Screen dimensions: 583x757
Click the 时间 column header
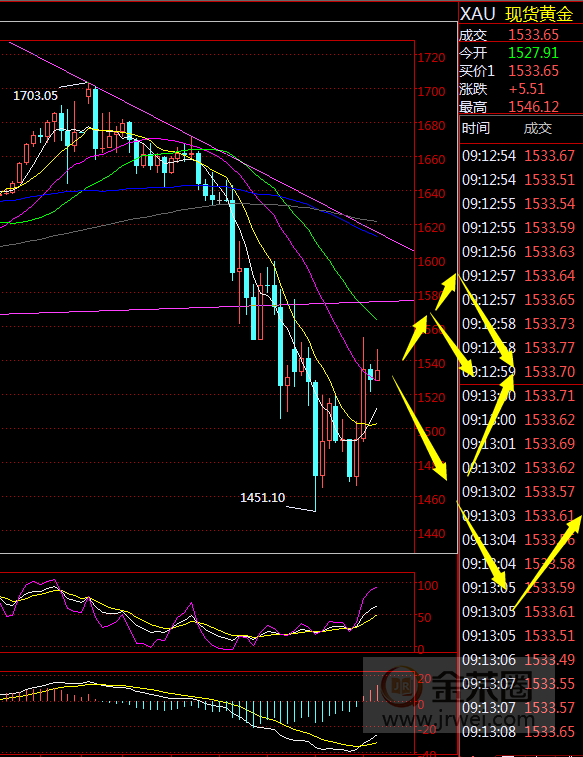pos(476,128)
